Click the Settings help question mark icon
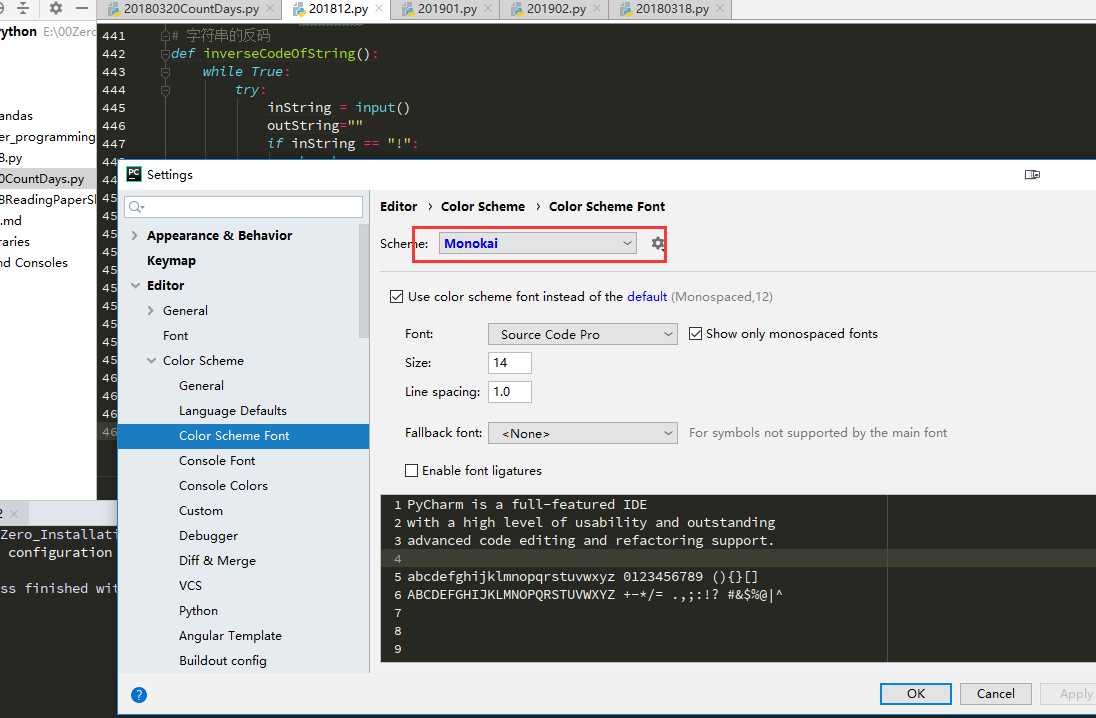Image resolution: width=1096 pixels, height=718 pixels. click(139, 694)
